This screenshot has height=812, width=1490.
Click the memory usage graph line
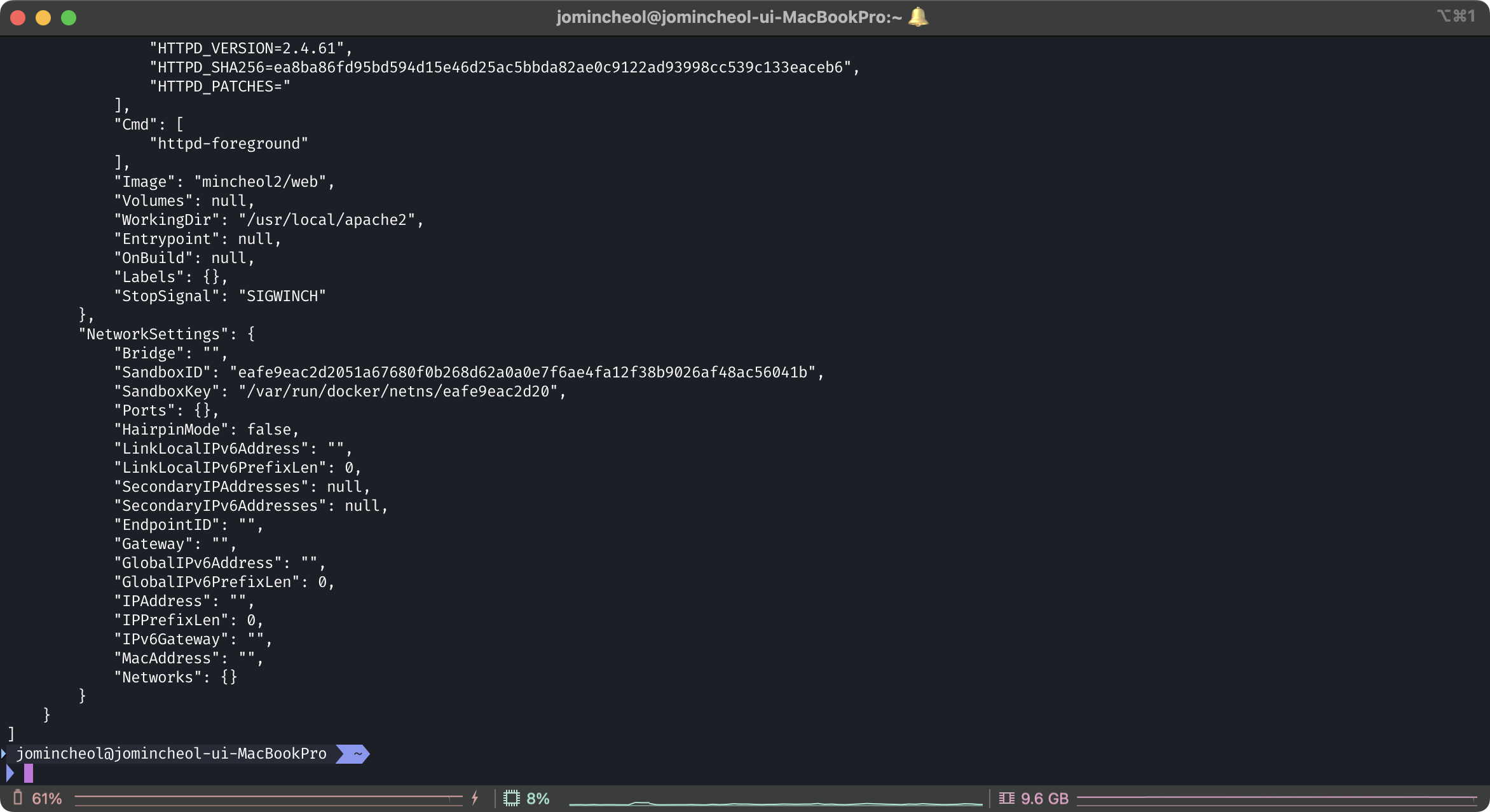(1276, 797)
